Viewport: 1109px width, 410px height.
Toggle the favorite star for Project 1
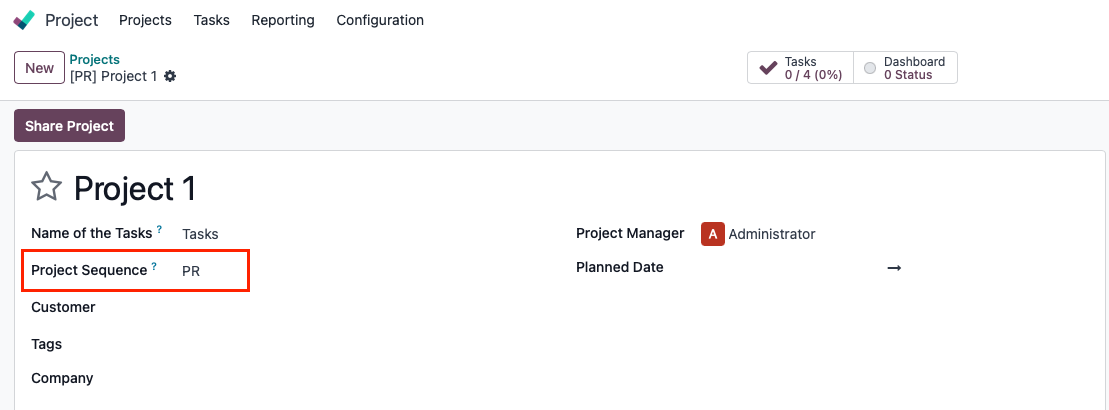[46, 187]
